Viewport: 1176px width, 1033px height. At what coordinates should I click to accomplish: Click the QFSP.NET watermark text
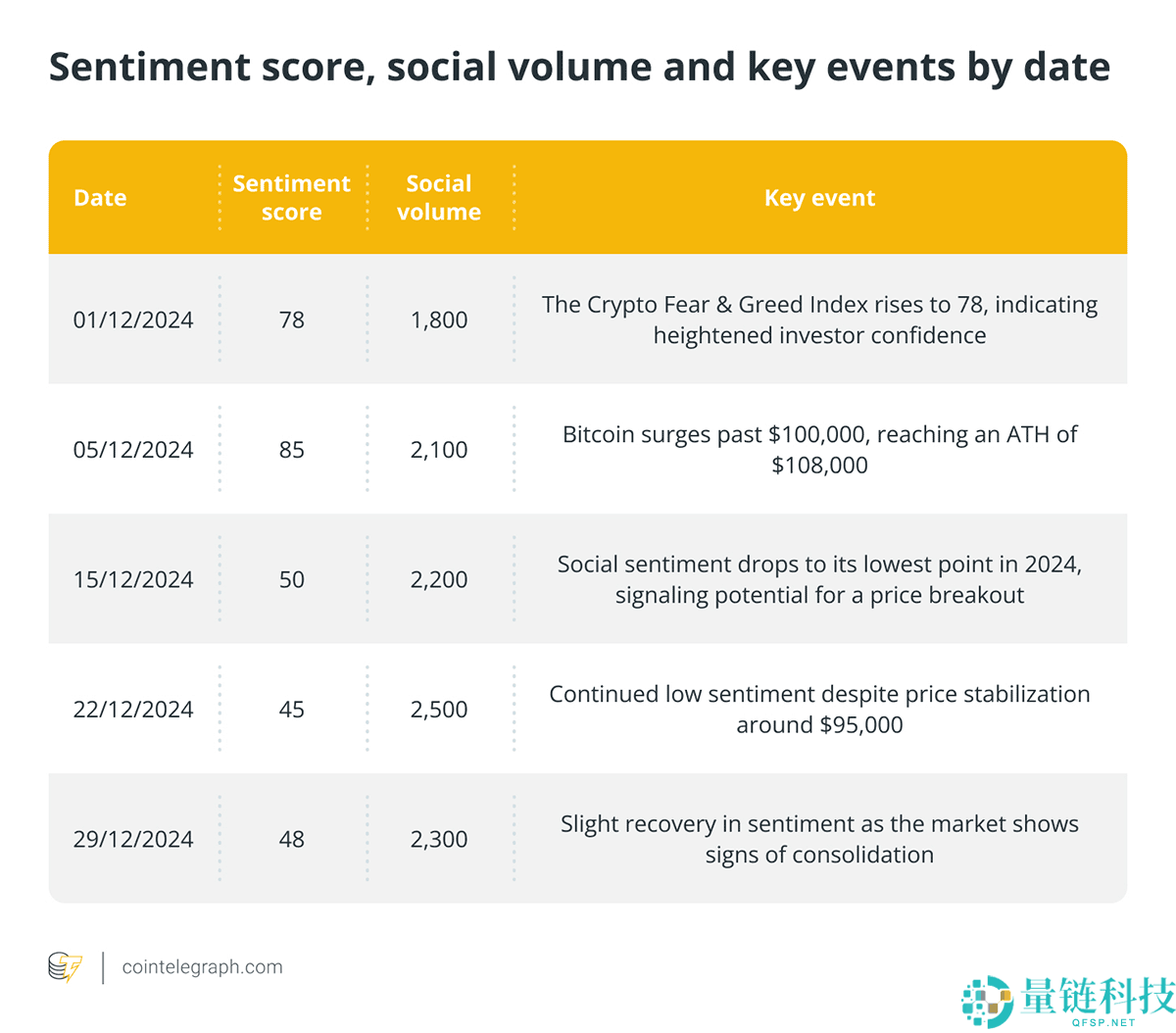coord(1103,1022)
